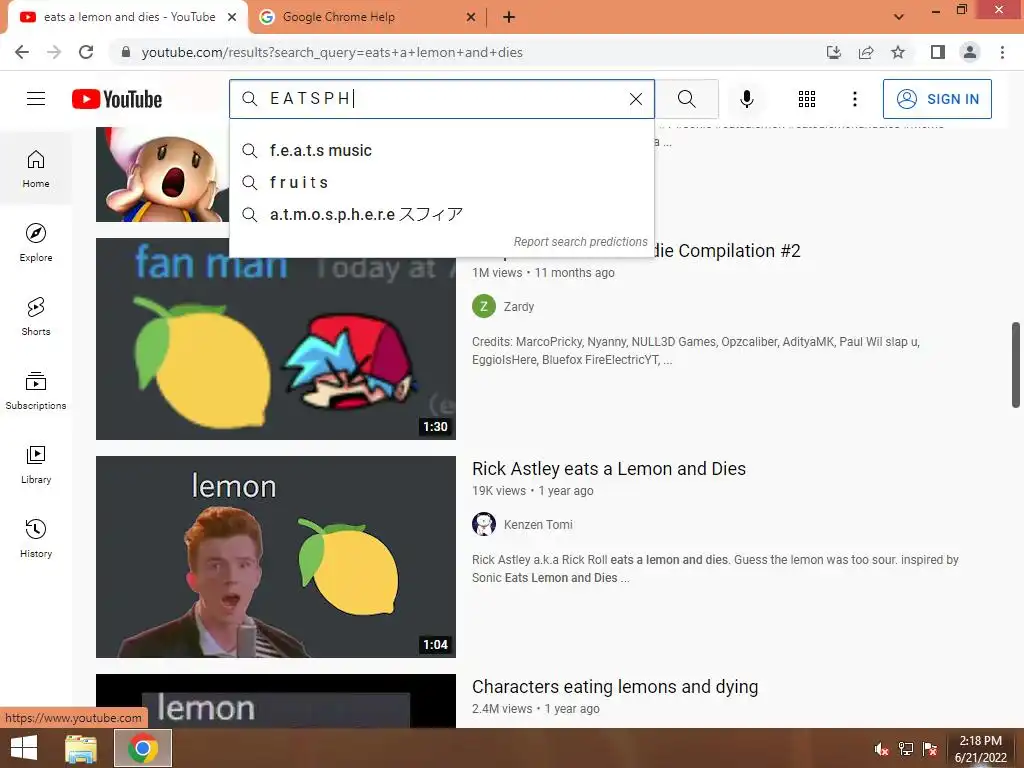Image resolution: width=1024 pixels, height=768 pixels.
Task: Click the magnifier search button
Action: [686, 99]
